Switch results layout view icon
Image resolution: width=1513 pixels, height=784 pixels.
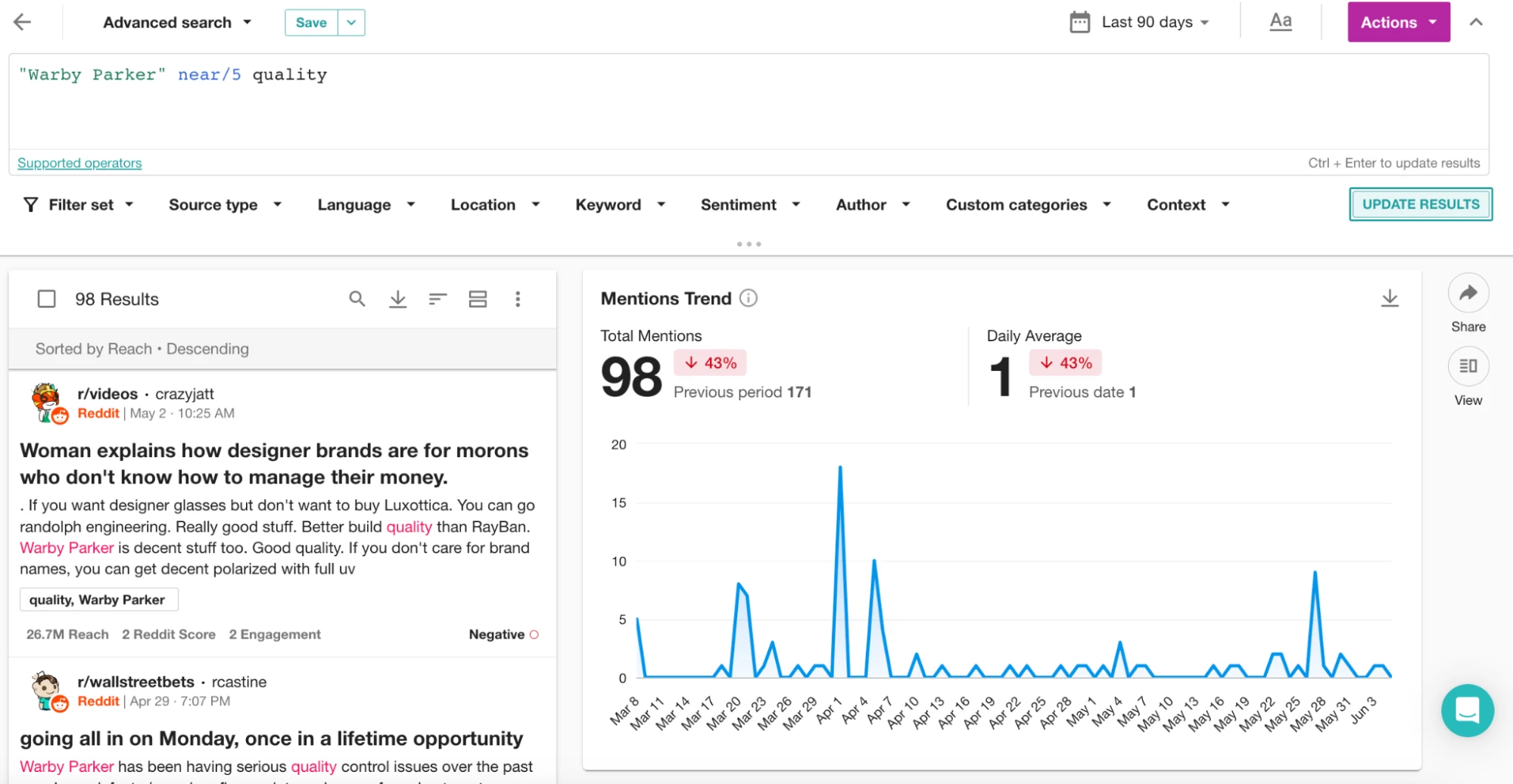[478, 299]
